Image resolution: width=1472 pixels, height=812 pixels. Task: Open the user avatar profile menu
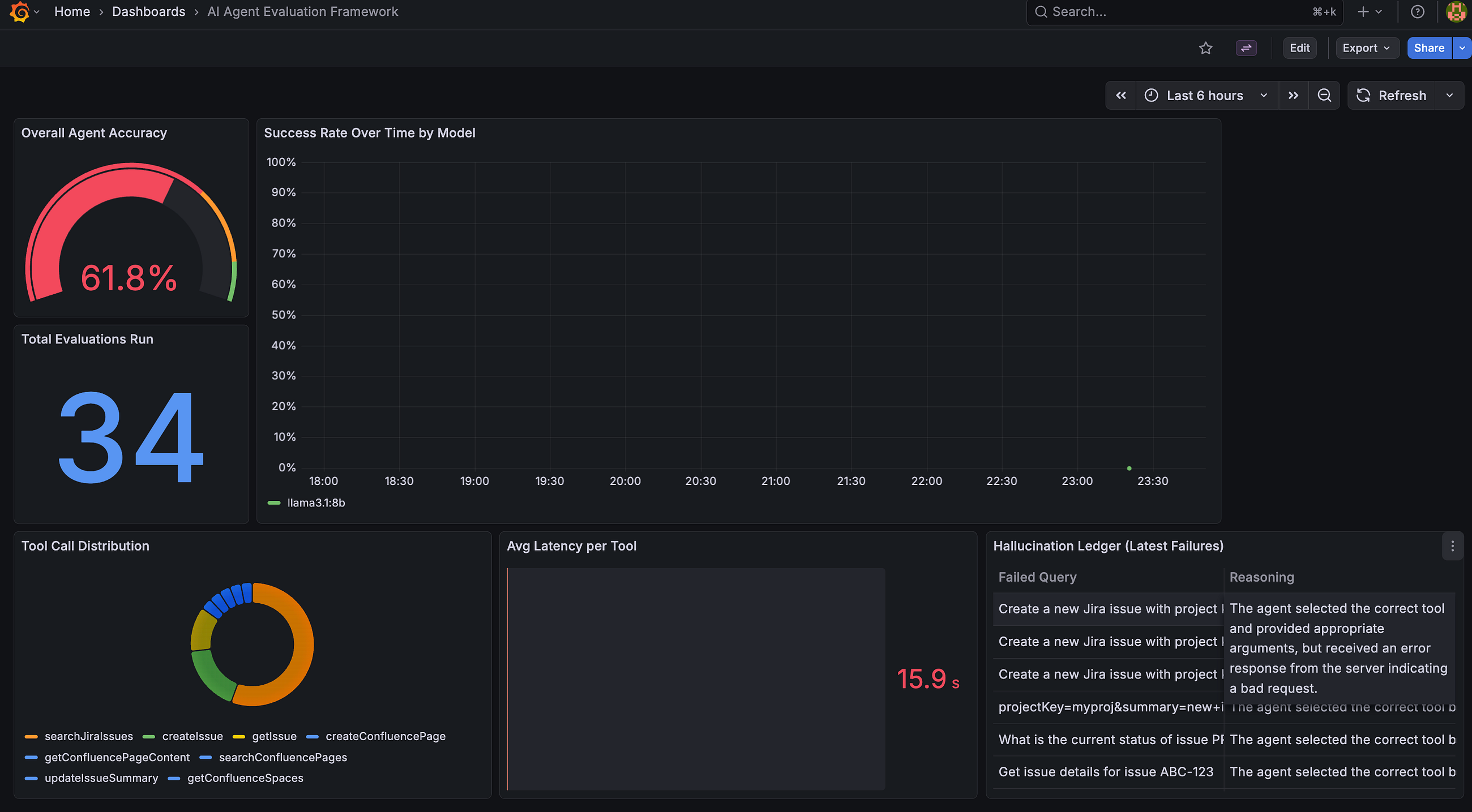1456,11
